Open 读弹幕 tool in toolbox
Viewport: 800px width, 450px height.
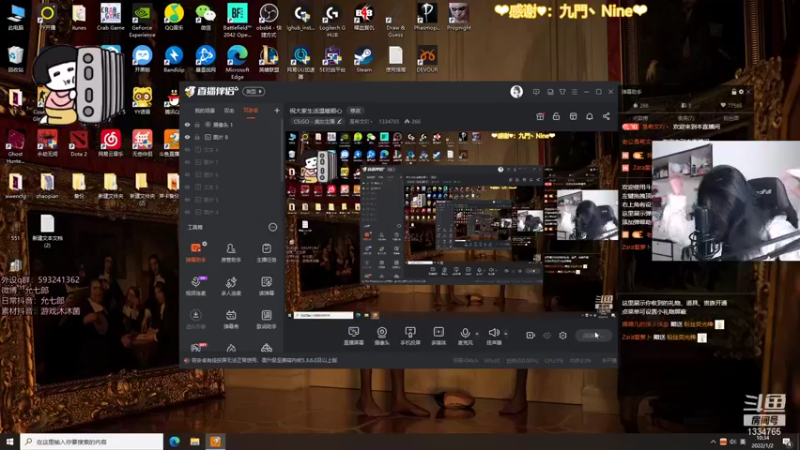pos(266,286)
